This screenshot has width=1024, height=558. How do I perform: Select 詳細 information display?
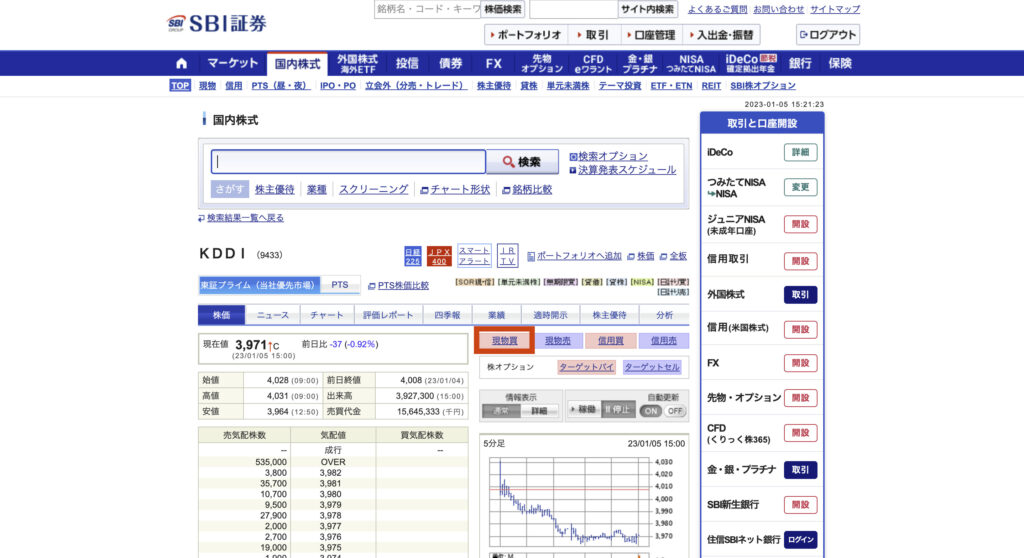tap(539, 411)
